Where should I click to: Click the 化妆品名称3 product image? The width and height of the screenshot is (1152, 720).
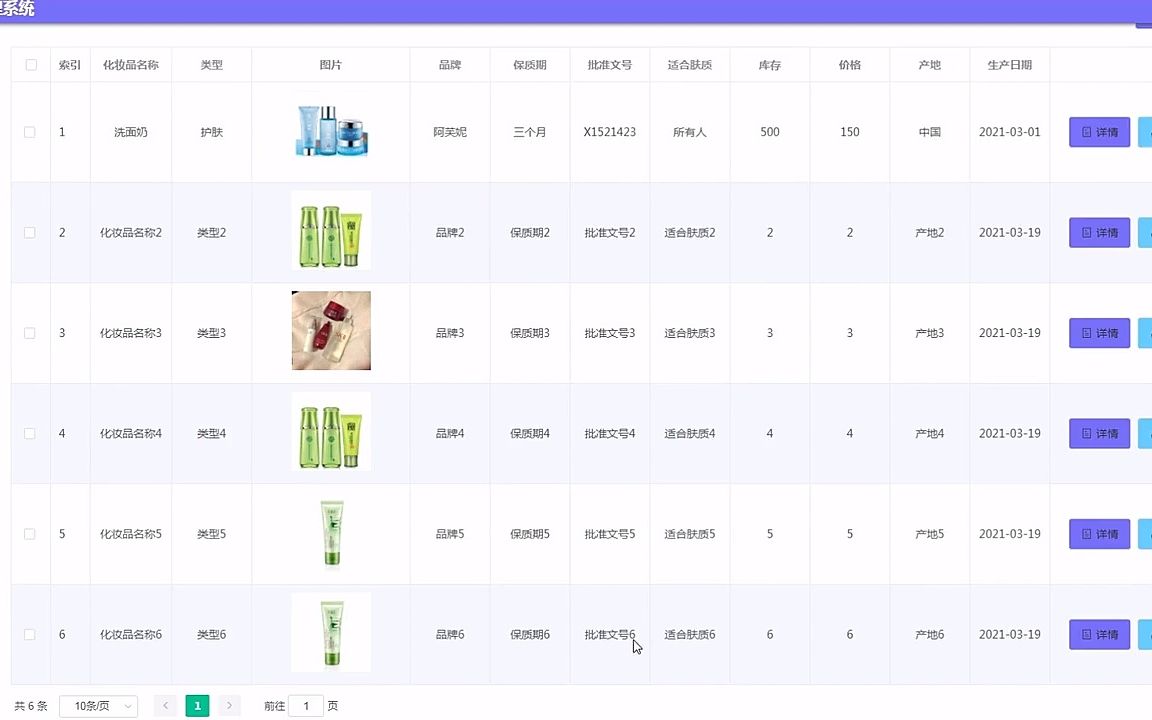331,330
